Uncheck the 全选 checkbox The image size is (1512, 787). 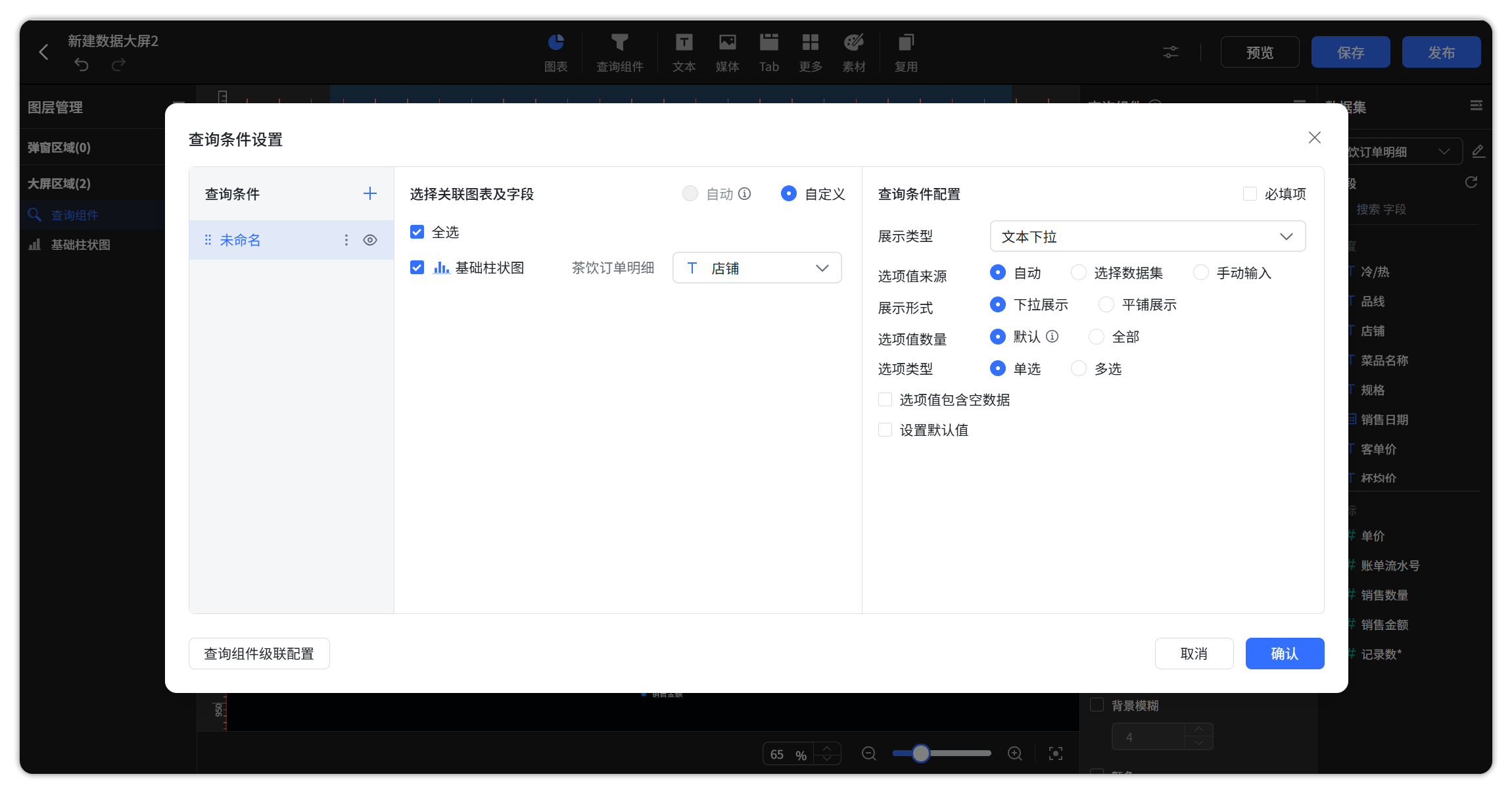tap(417, 232)
